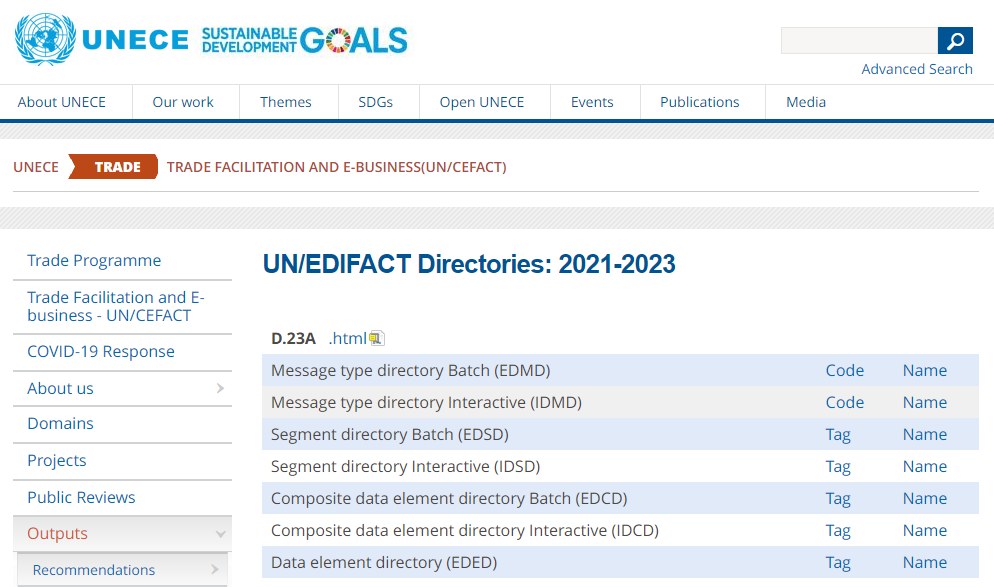This screenshot has height=587, width=994.
Task: Open Tag link for EDSD row
Action: pyautogui.click(x=837, y=435)
